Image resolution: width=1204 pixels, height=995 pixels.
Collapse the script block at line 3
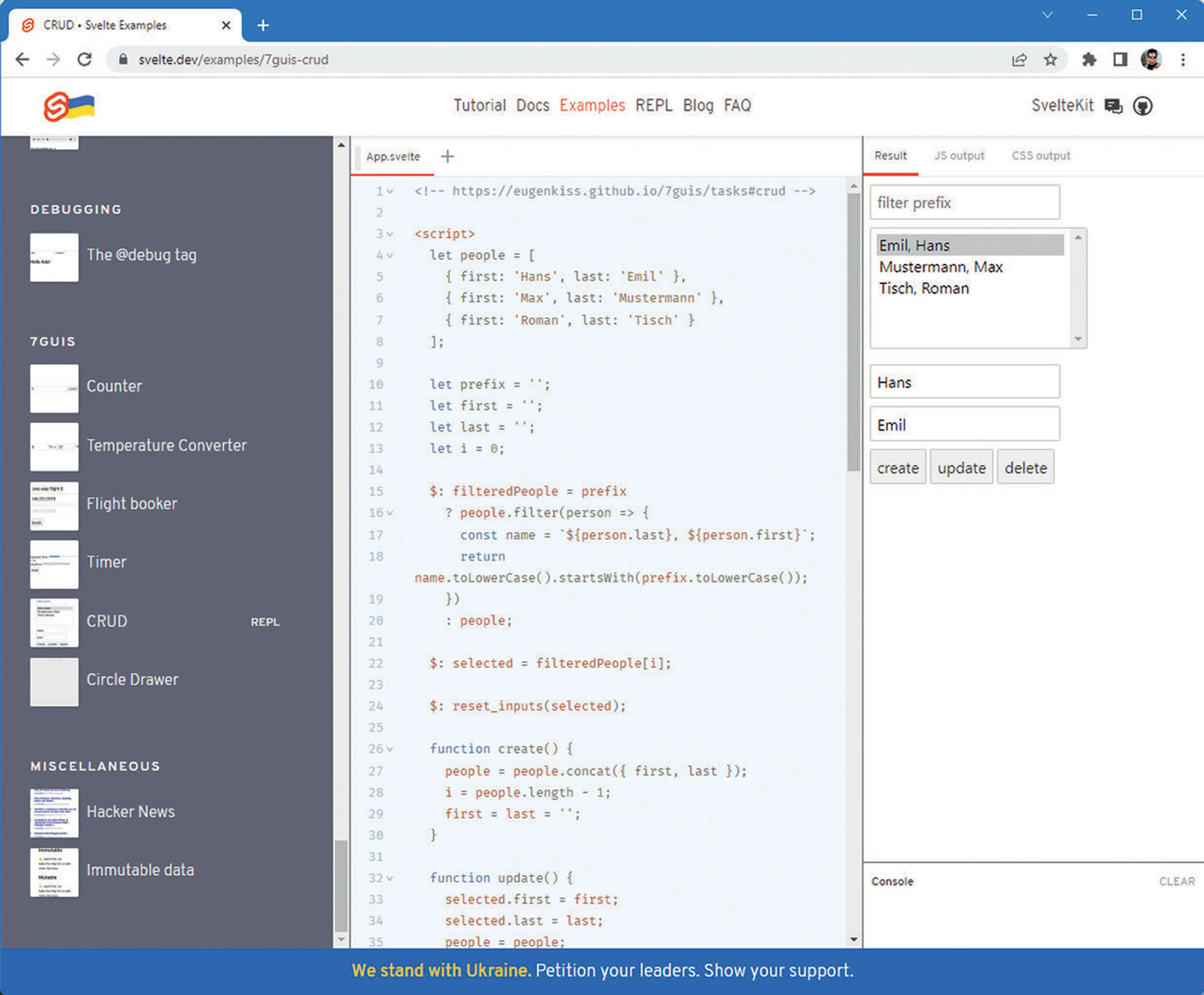click(x=390, y=234)
